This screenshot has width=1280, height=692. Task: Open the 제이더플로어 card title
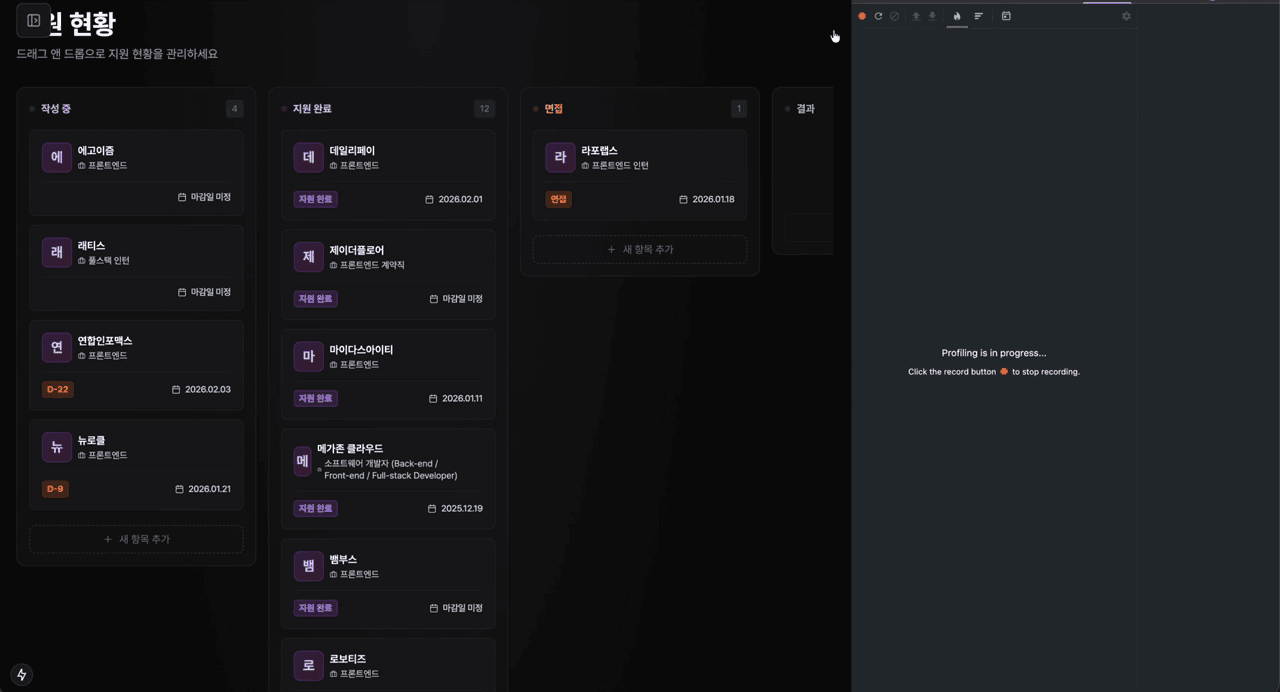357,250
